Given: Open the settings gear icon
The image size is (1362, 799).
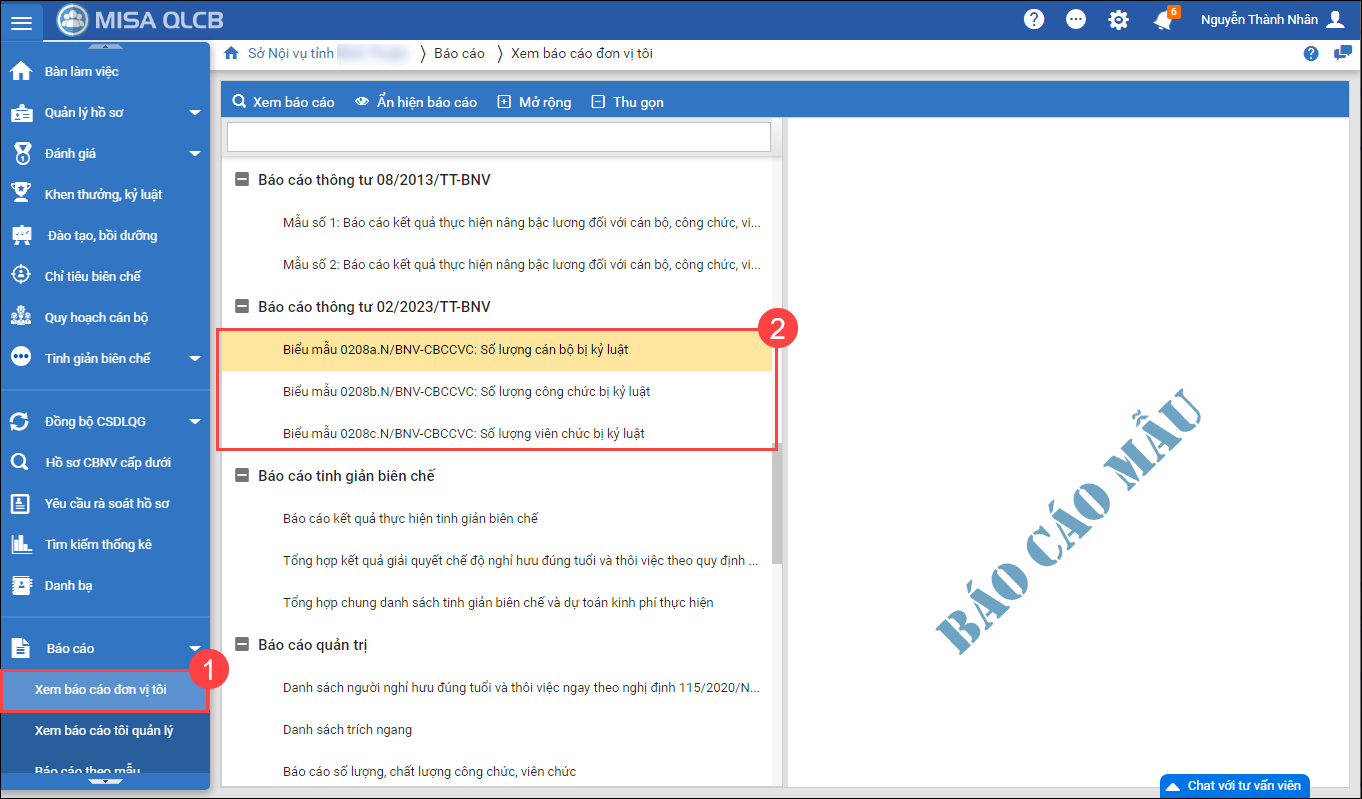Looking at the screenshot, I should (1118, 20).
